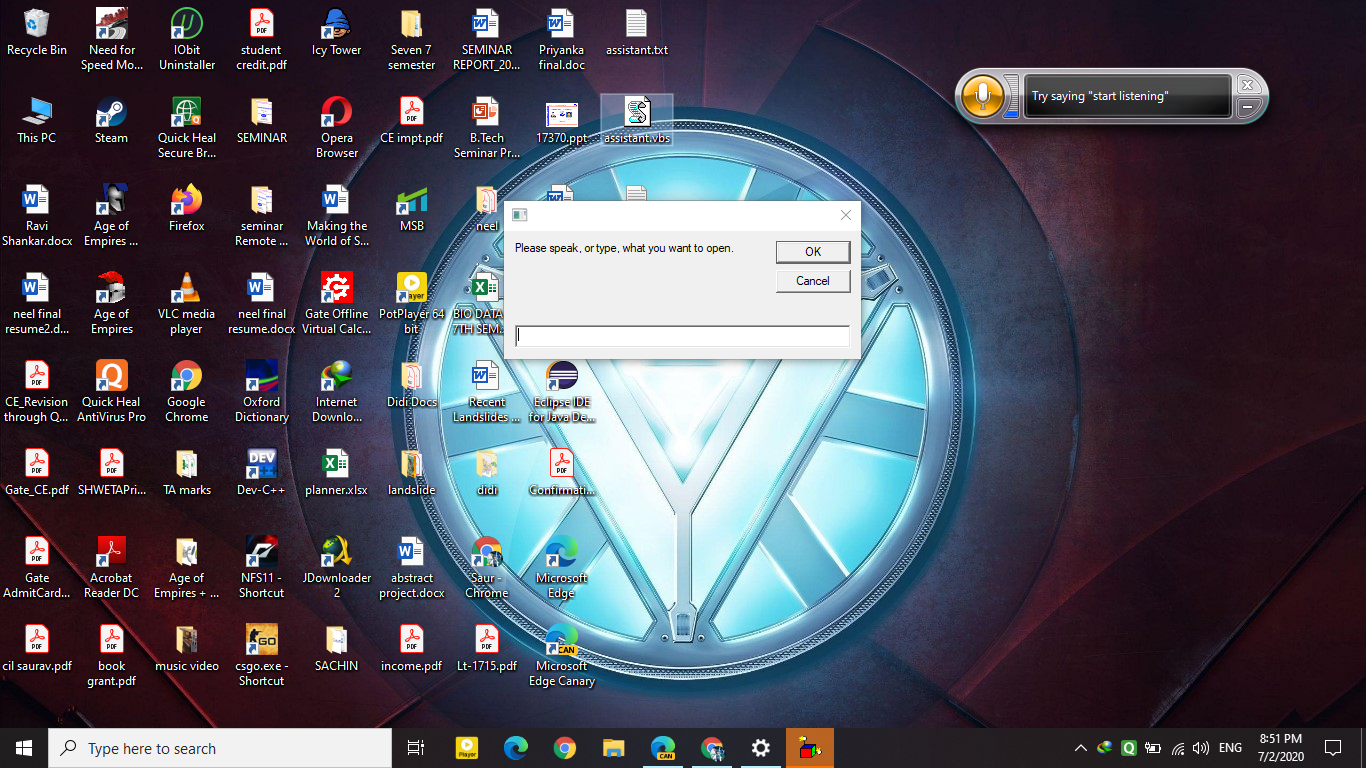Switch input language via the ENG indicator

click(1229, 747)
